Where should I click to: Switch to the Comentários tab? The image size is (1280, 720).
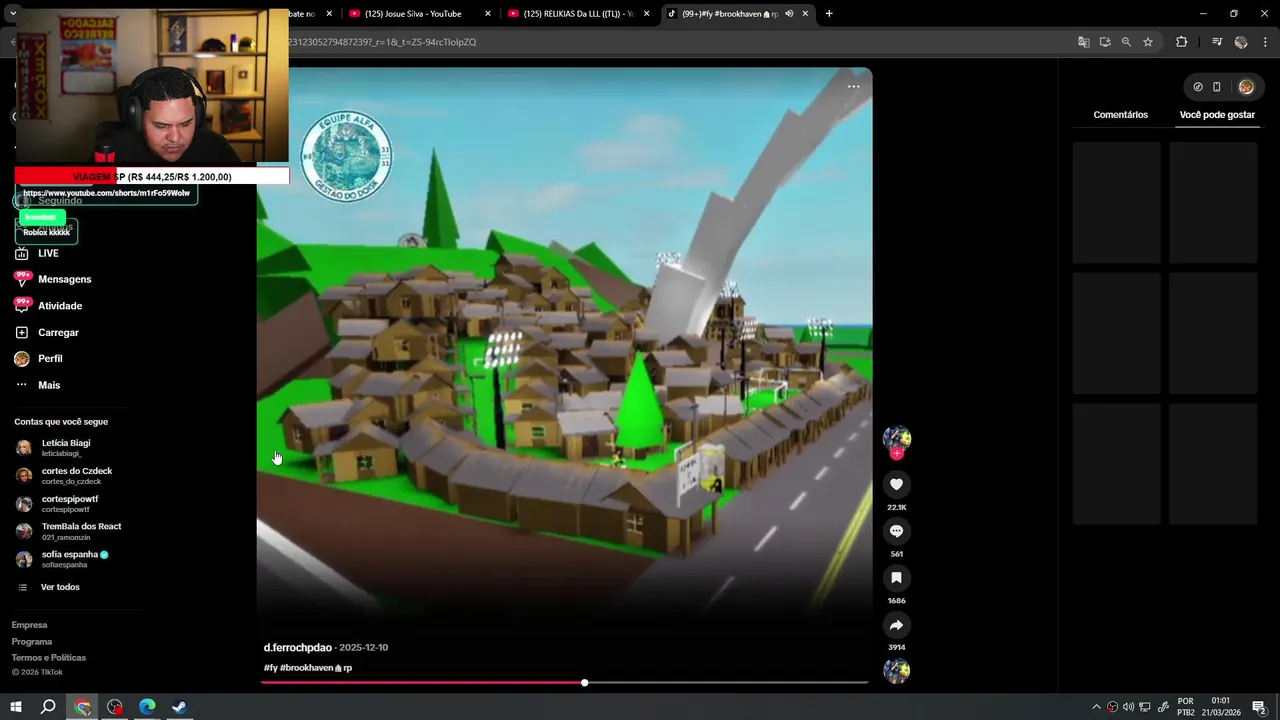click(x=1120, y=115)
